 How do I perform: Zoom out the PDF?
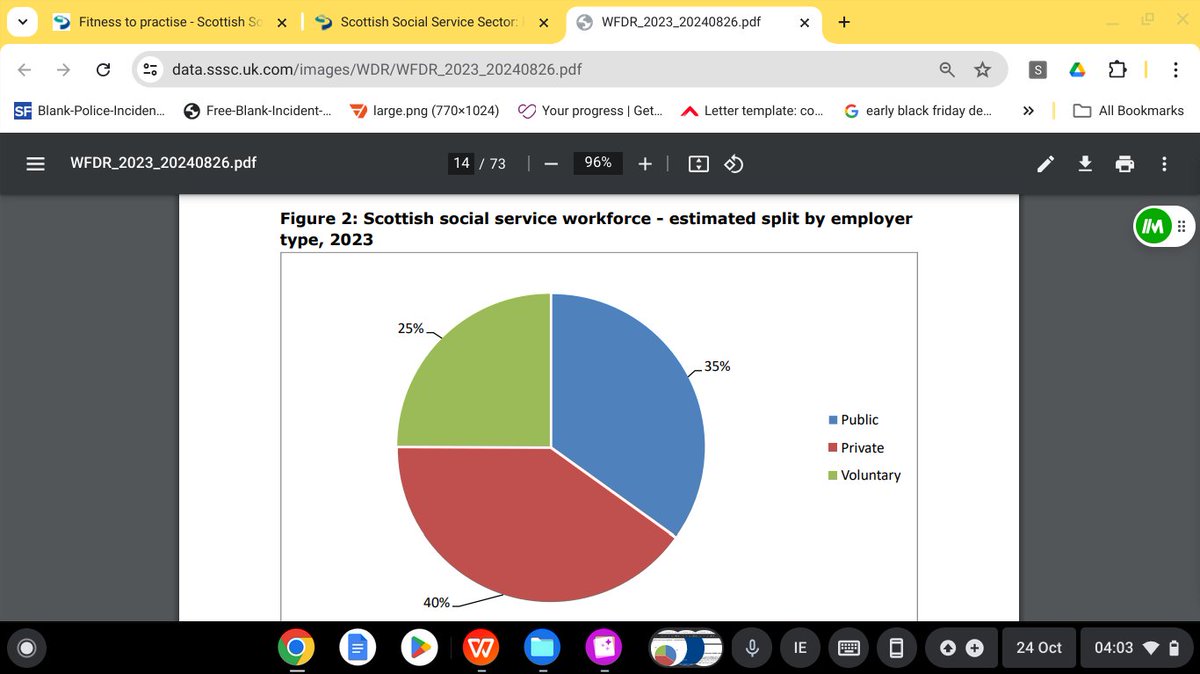[550, 163]
